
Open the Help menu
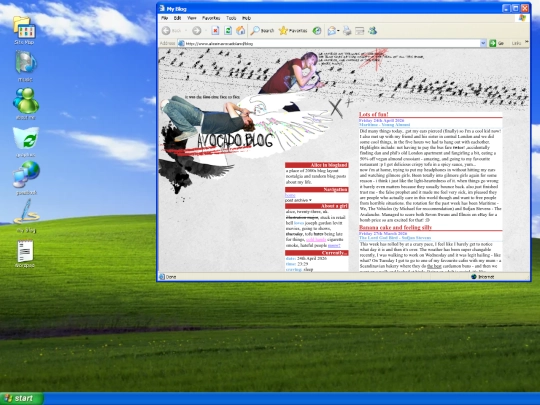246,18
